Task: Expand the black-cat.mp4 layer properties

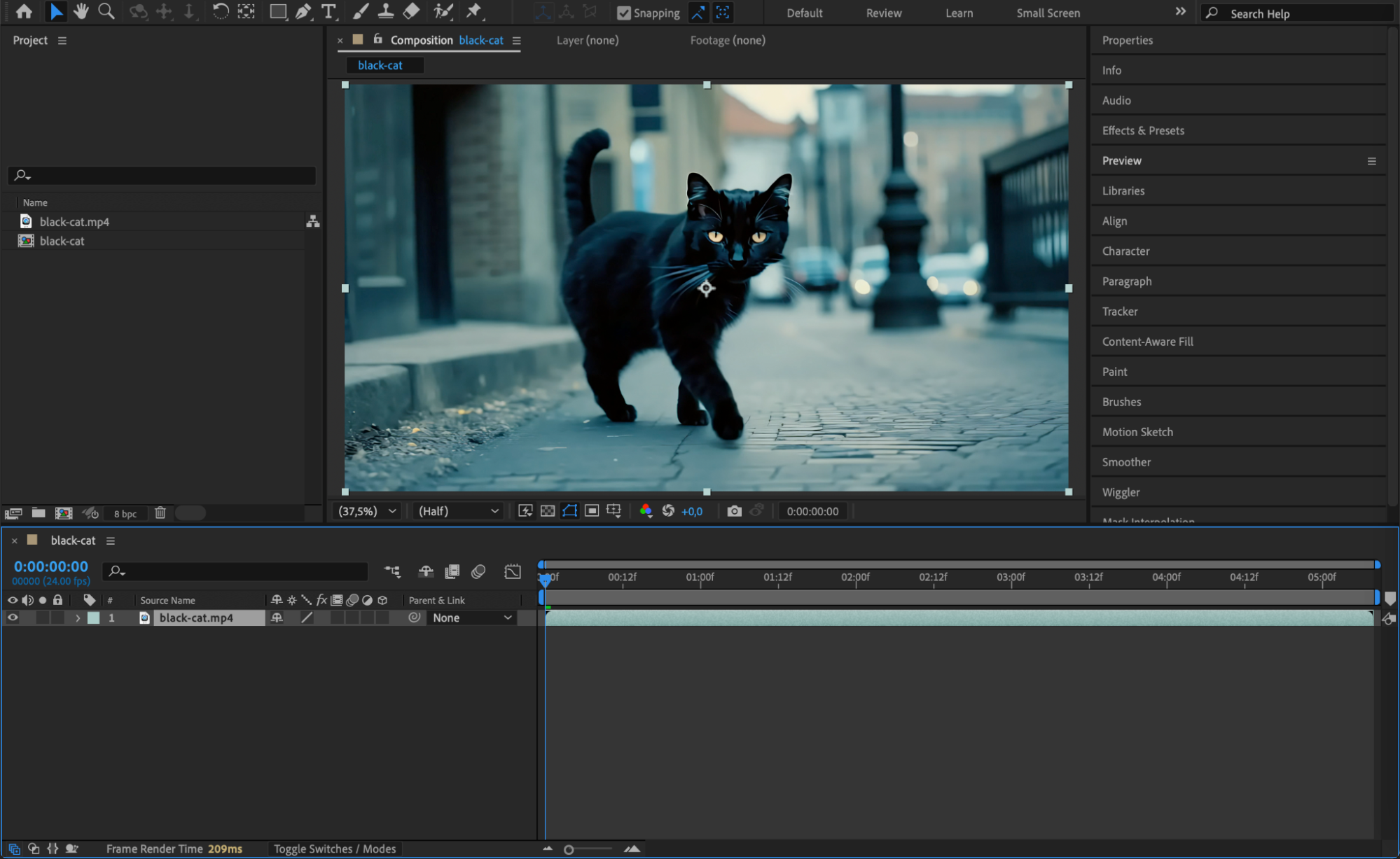Action: pos(78,618)
